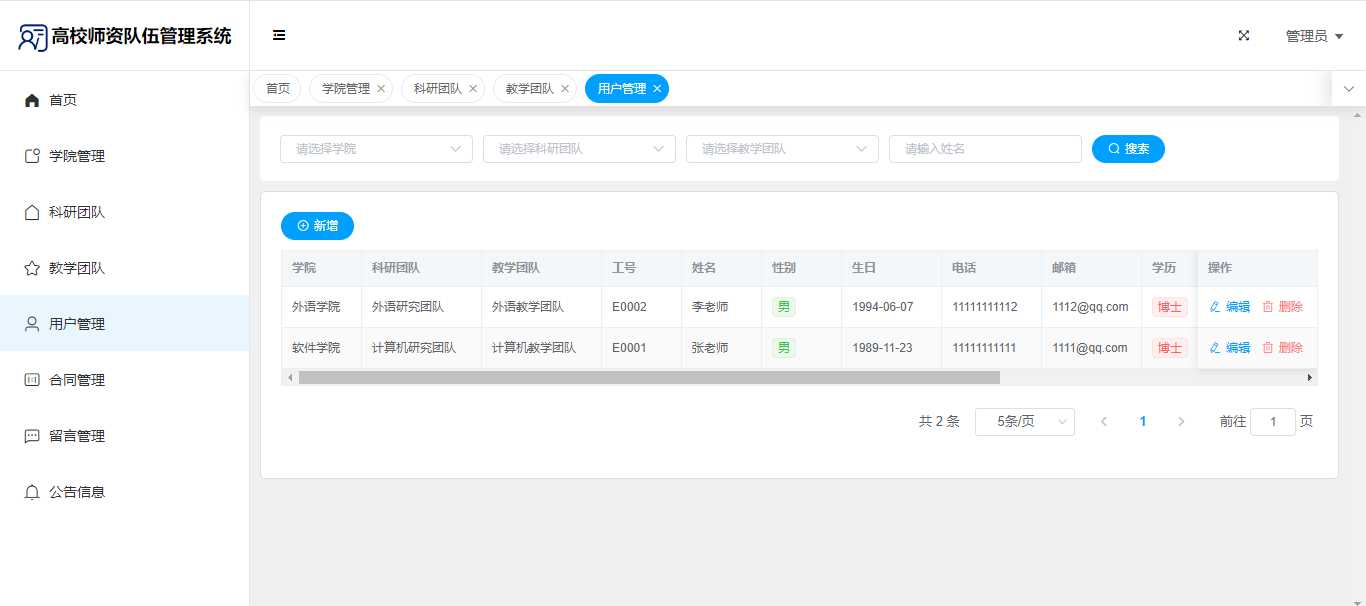This screenshot has width=1366, height=606.
Task: Change the 5条/页 page size selector
Action: [1024, 422]
